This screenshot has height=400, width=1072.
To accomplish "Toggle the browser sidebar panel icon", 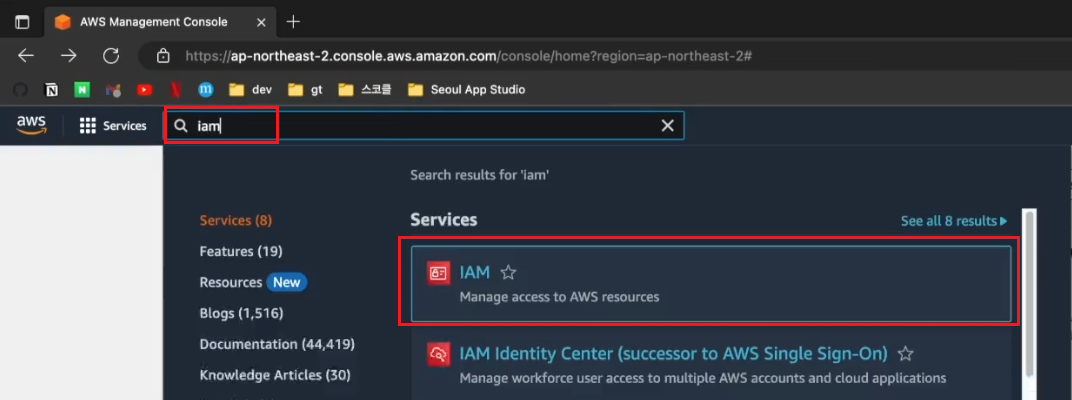I will 23,22.
